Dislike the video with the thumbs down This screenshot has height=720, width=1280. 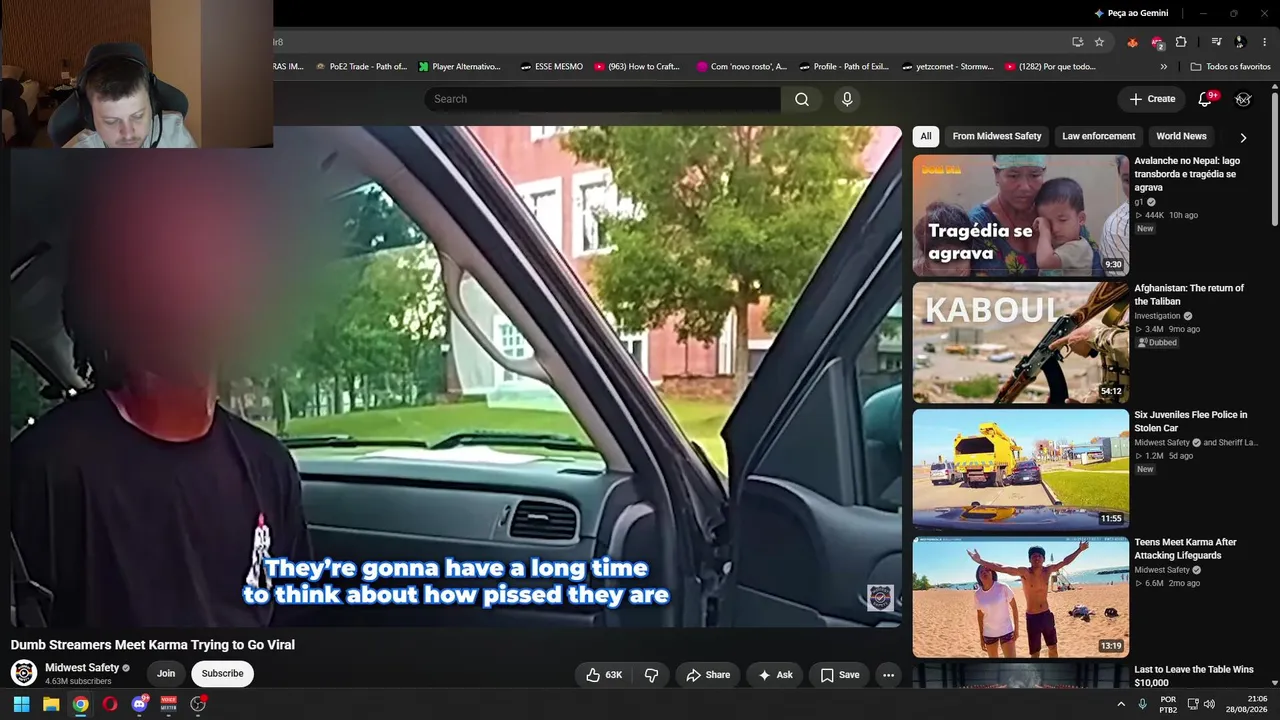[651, 675]
